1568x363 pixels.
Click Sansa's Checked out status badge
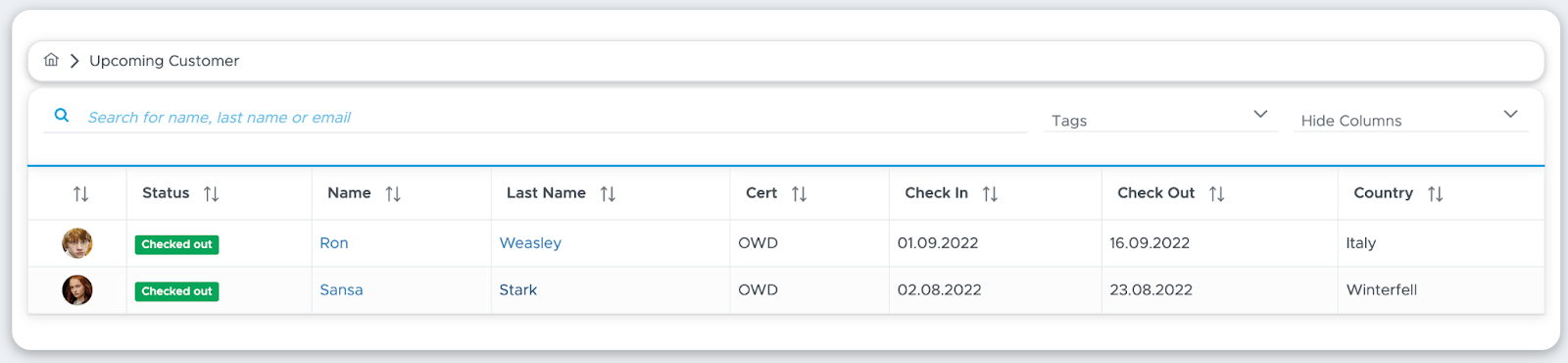[176, 291]
